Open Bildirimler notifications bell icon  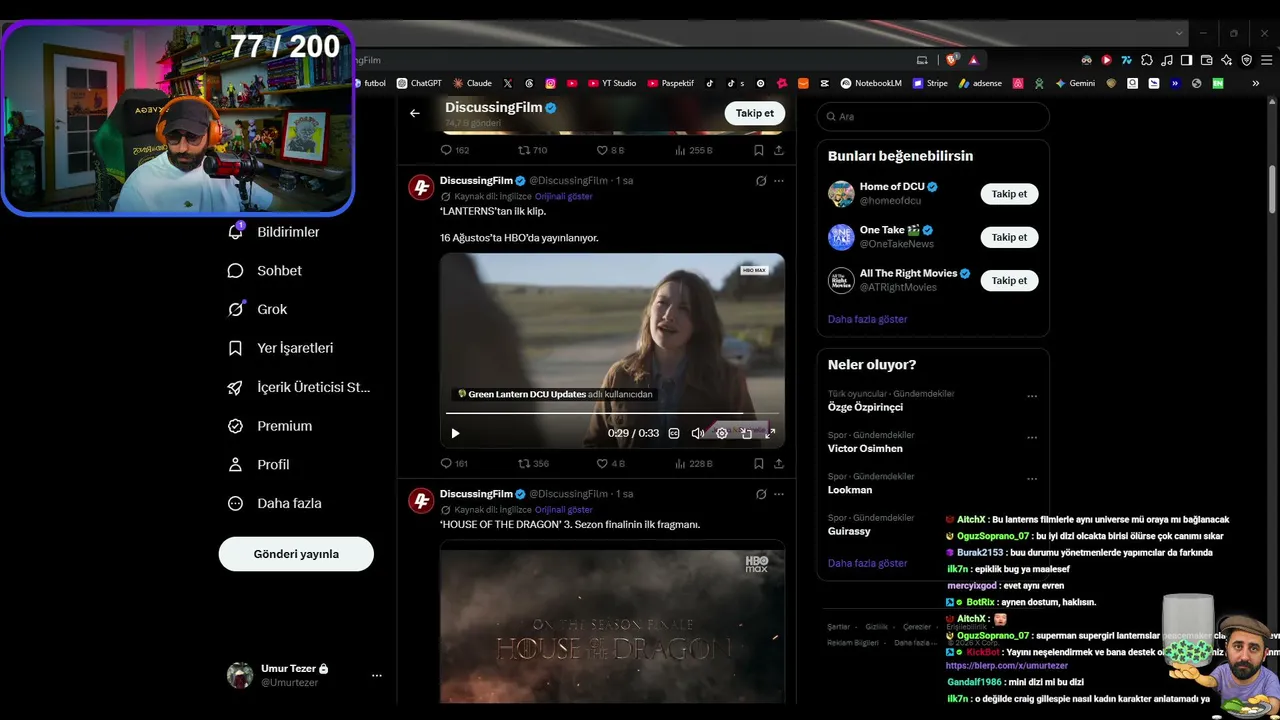pos(236,231)
